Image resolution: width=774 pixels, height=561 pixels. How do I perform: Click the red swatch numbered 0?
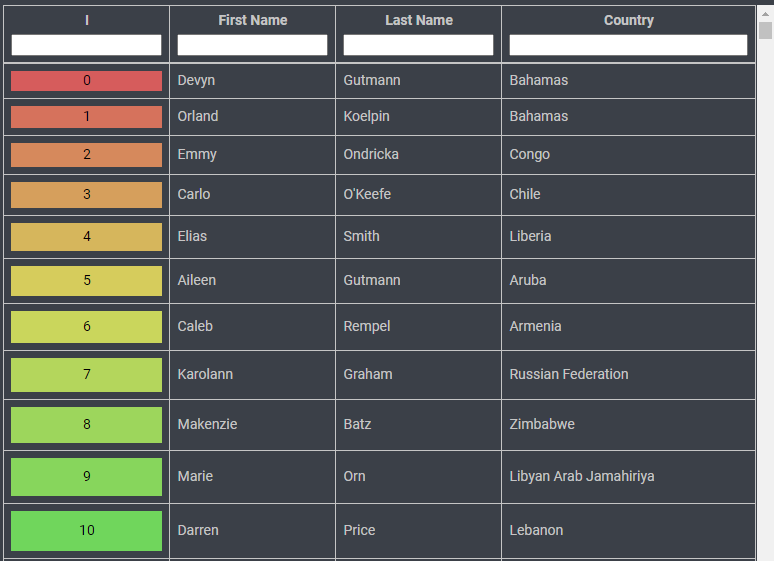tap(86, 81)
